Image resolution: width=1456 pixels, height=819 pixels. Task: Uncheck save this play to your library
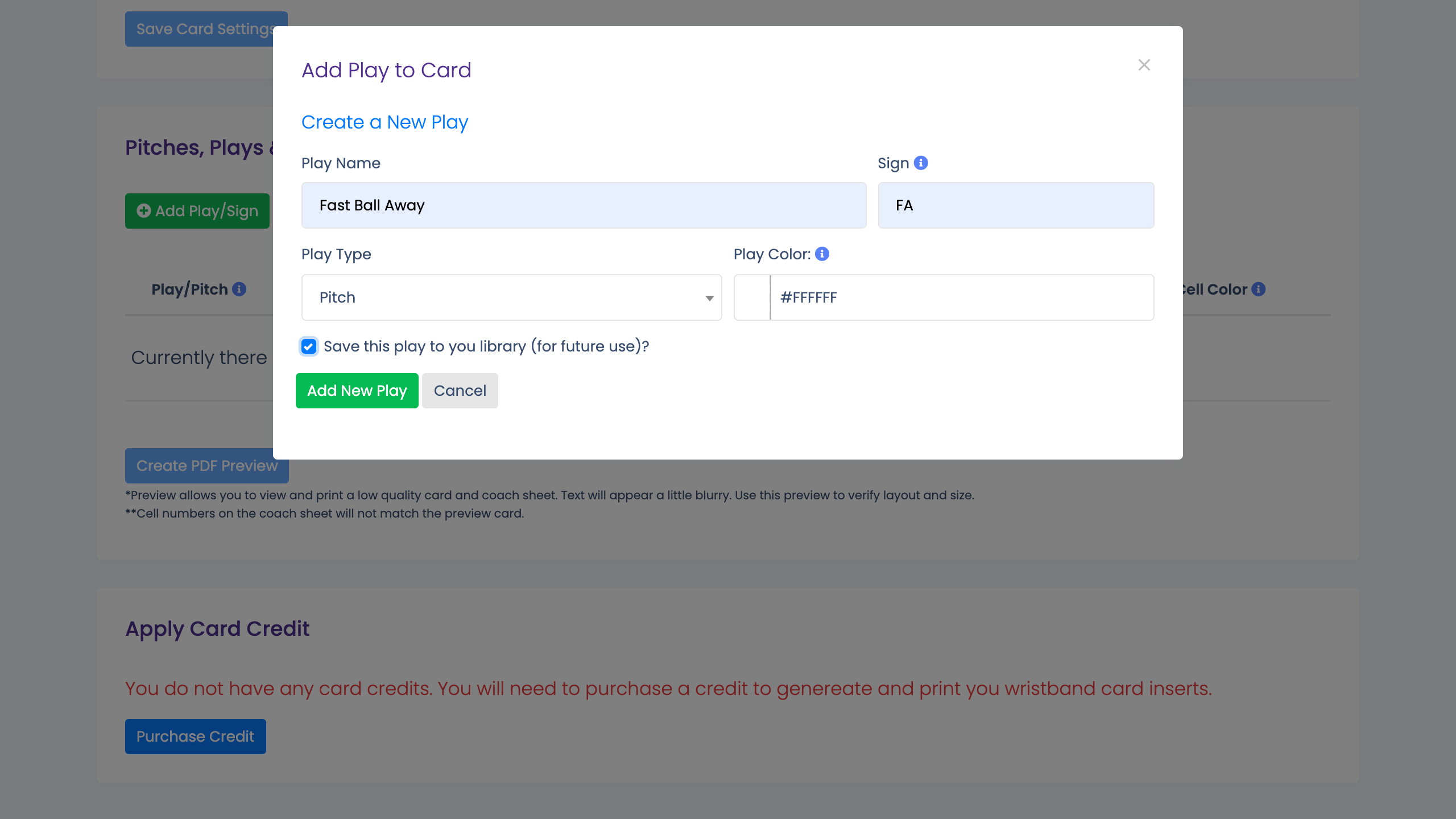pos(309,347)
